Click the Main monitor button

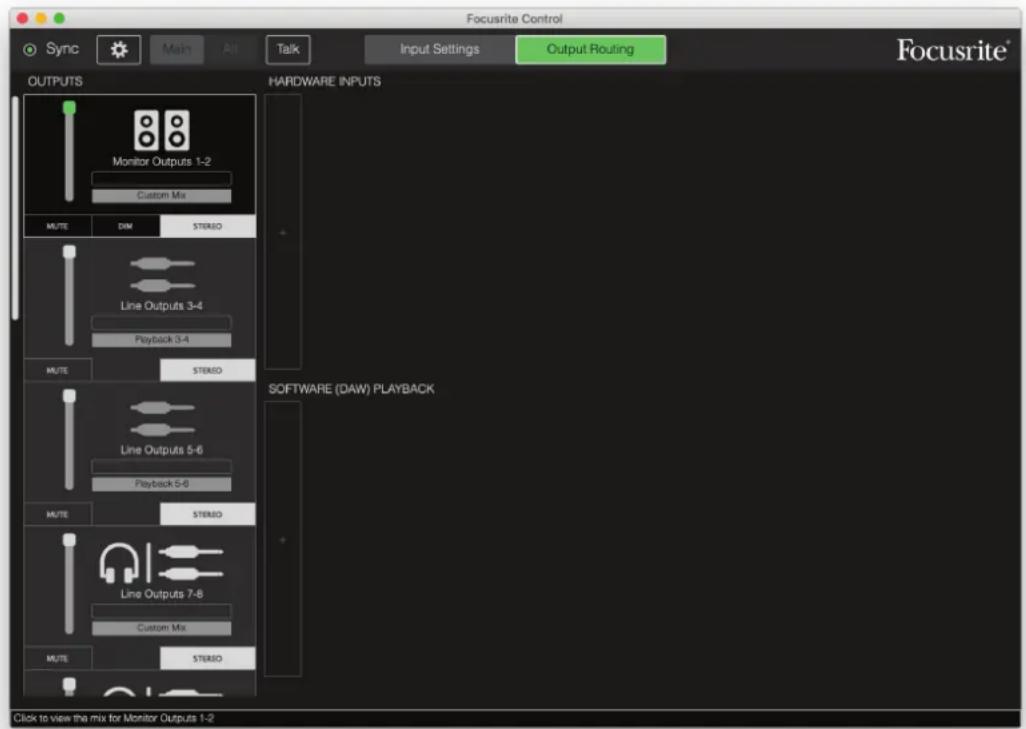coord(177,50)
